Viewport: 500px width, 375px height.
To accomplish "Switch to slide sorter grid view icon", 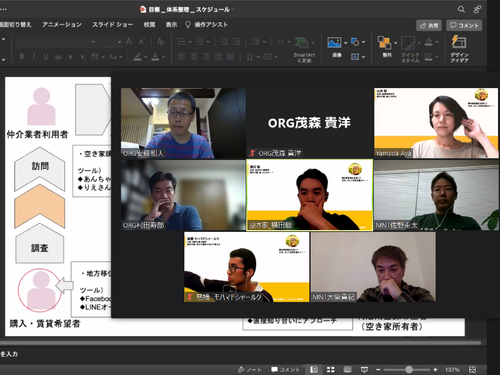I will [331, 369].
